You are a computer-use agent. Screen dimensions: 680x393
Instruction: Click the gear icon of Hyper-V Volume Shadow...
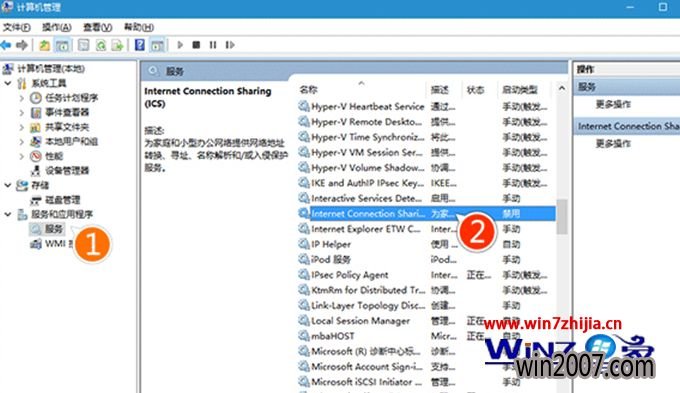tap(304, 167)
